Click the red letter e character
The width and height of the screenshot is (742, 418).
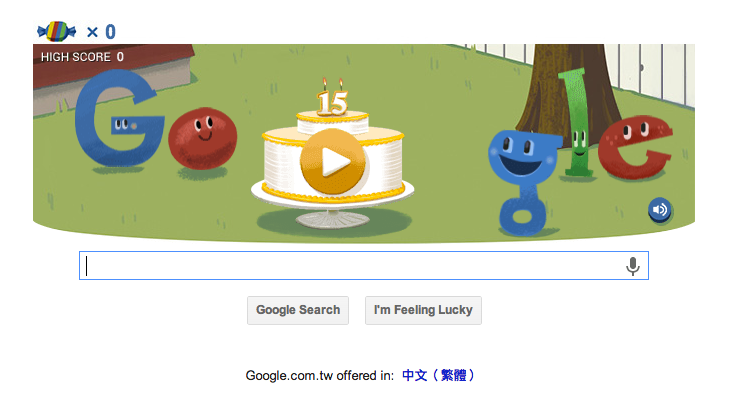click(x=635, y=147)
